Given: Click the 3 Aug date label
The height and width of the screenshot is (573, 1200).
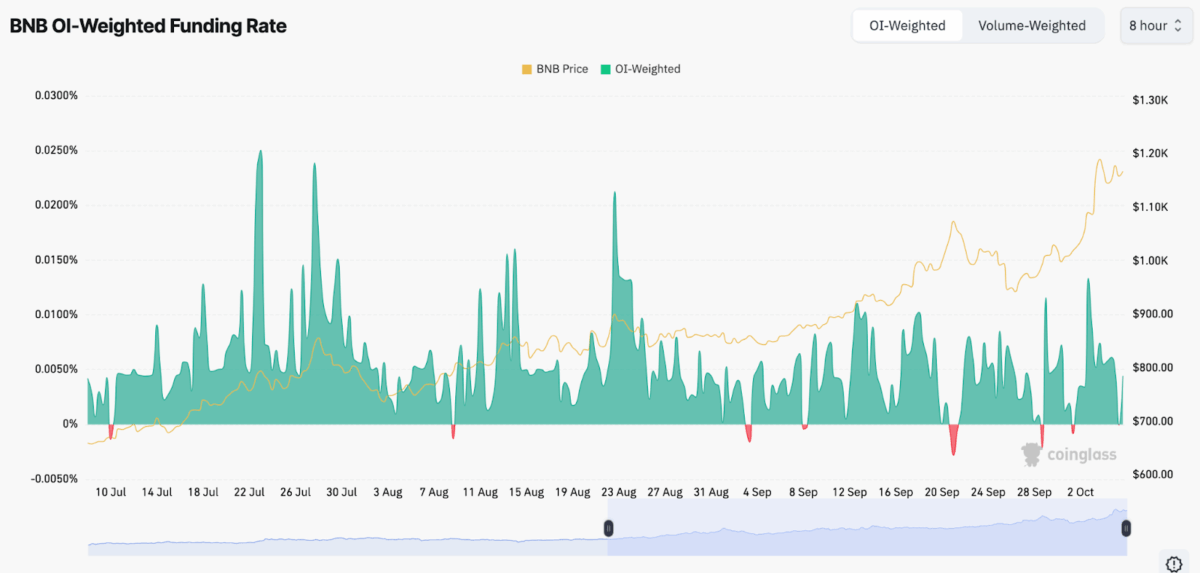Looking at the screenshot, I should [388, 492].
